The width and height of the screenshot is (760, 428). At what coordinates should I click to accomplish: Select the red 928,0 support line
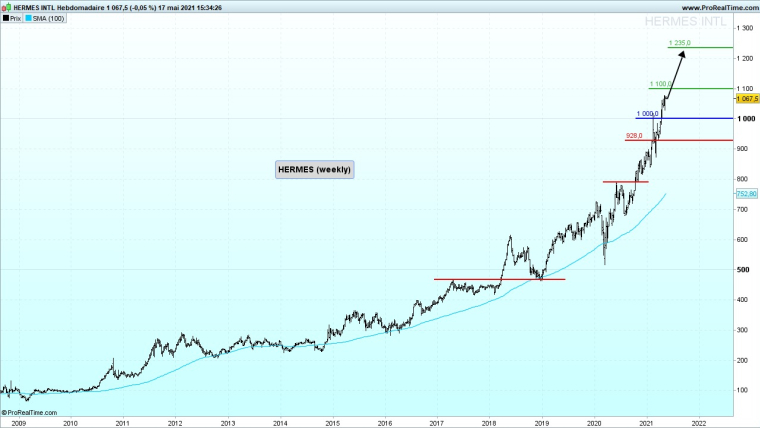coord(700,140)
